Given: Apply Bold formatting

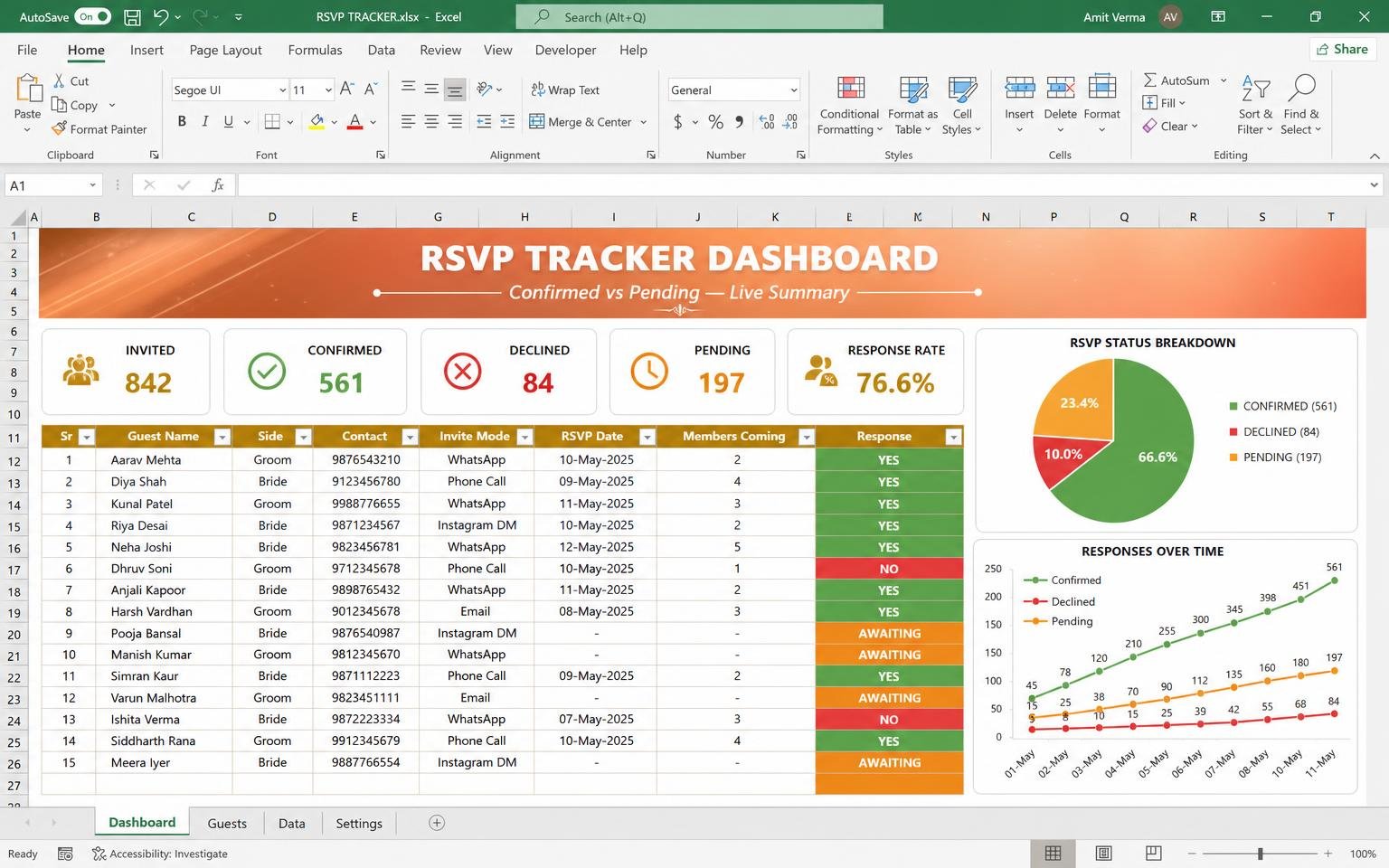Looking at the screenshot, I should point(182,121).
